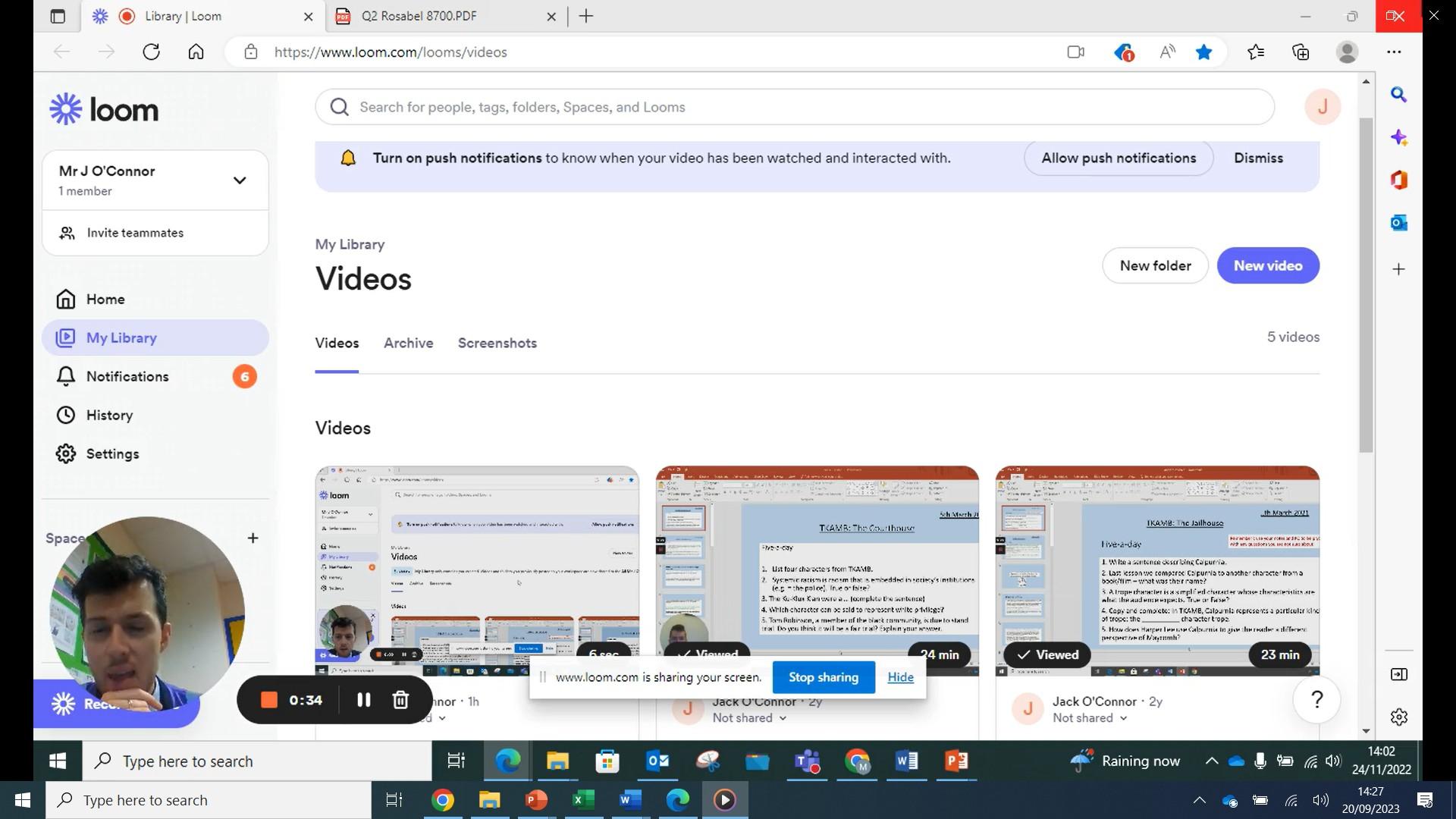Add a new Space with plus icon
The width and height of the screenshot is (1456, 819).
(253, 538)
